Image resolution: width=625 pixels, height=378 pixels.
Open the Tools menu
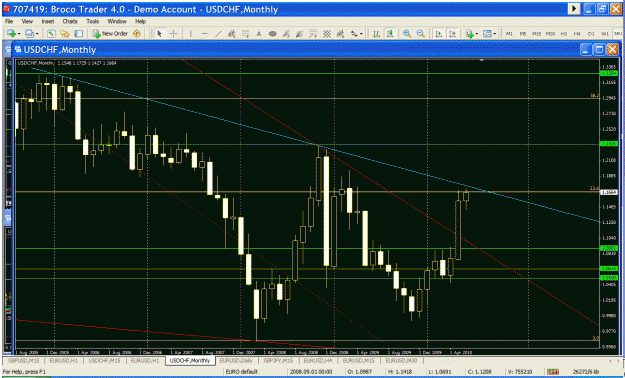click(x=92, y=21)
